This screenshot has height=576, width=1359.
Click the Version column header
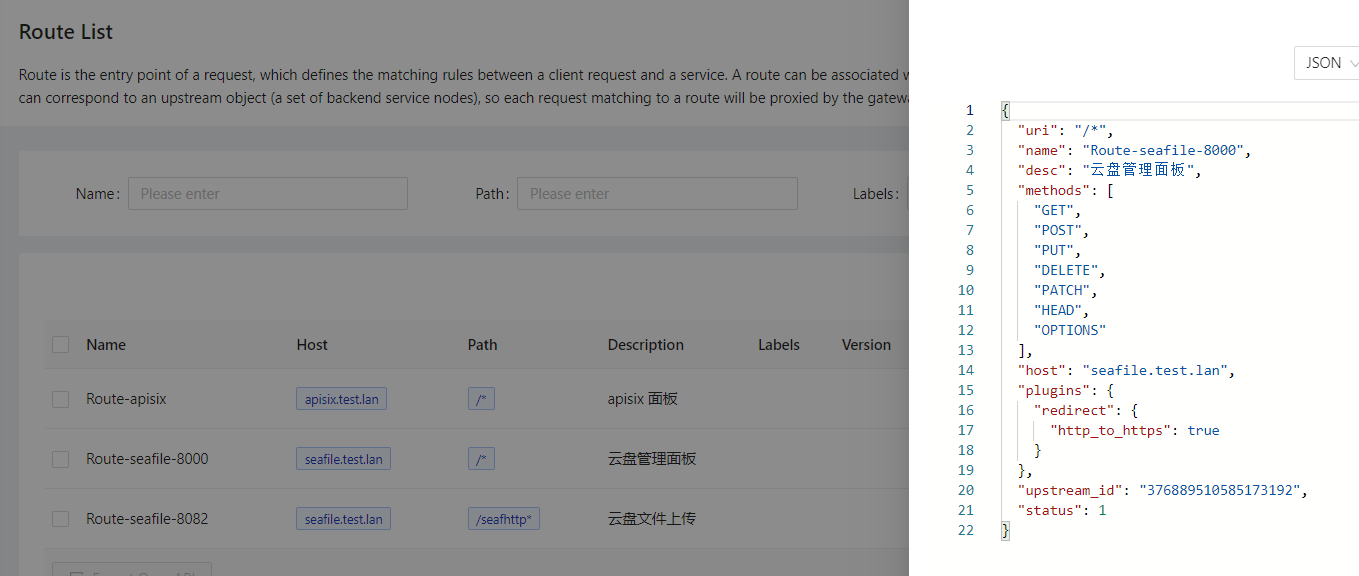[866, 345]
